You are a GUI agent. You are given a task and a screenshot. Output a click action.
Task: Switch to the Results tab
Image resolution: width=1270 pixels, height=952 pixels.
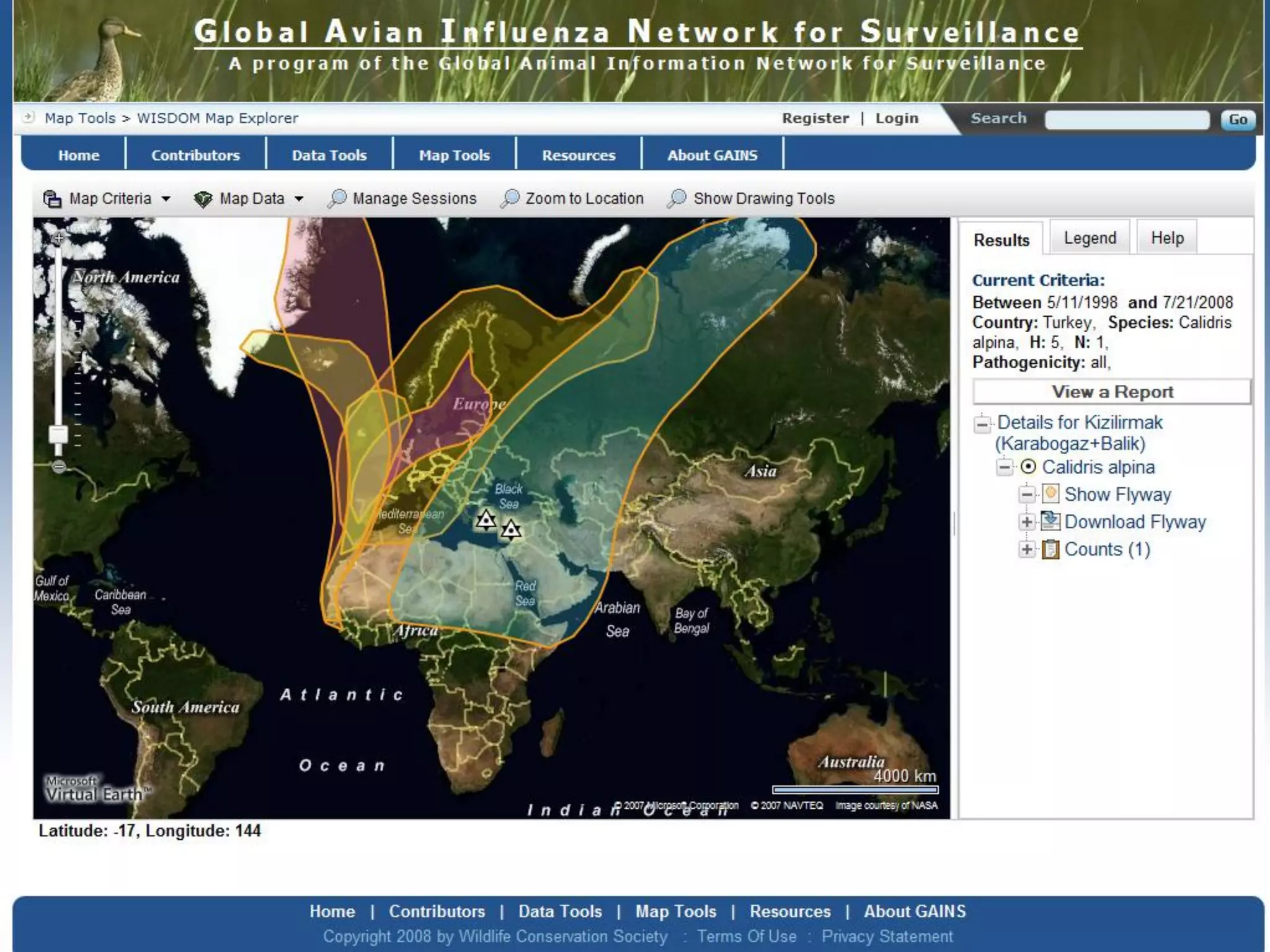1001,239
